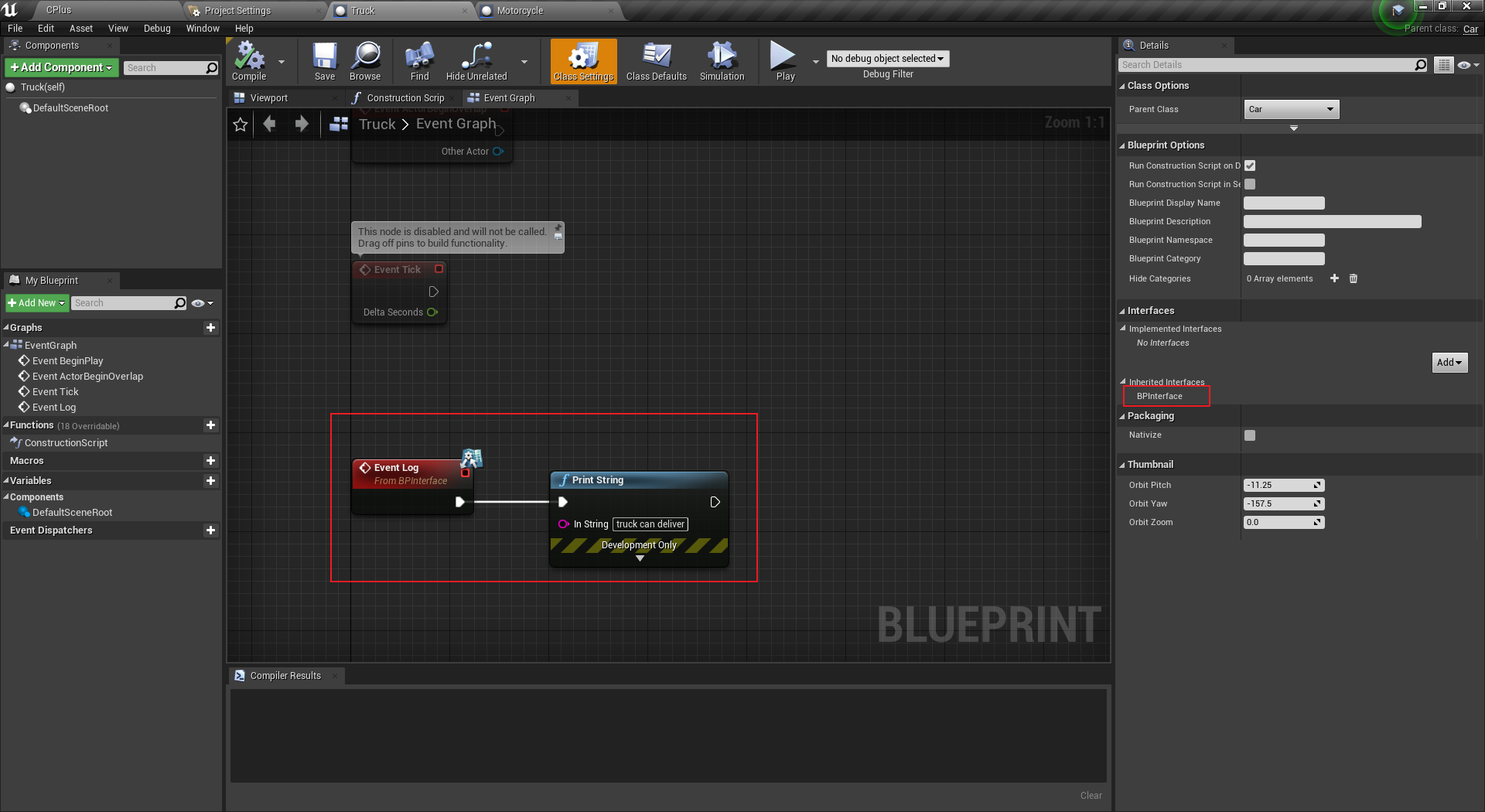Switch to the Motorcycle editor tab
This screenshot has width=1485, height=812.
tap(520, 11)
